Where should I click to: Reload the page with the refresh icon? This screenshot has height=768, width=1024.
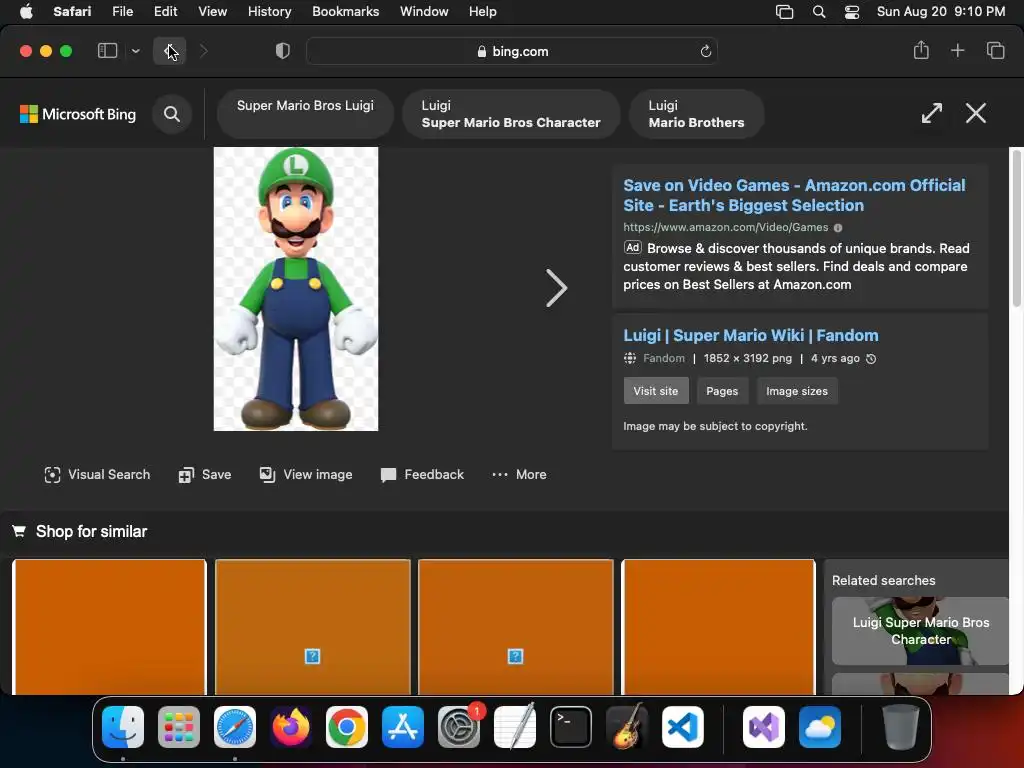tap(705, 51)
